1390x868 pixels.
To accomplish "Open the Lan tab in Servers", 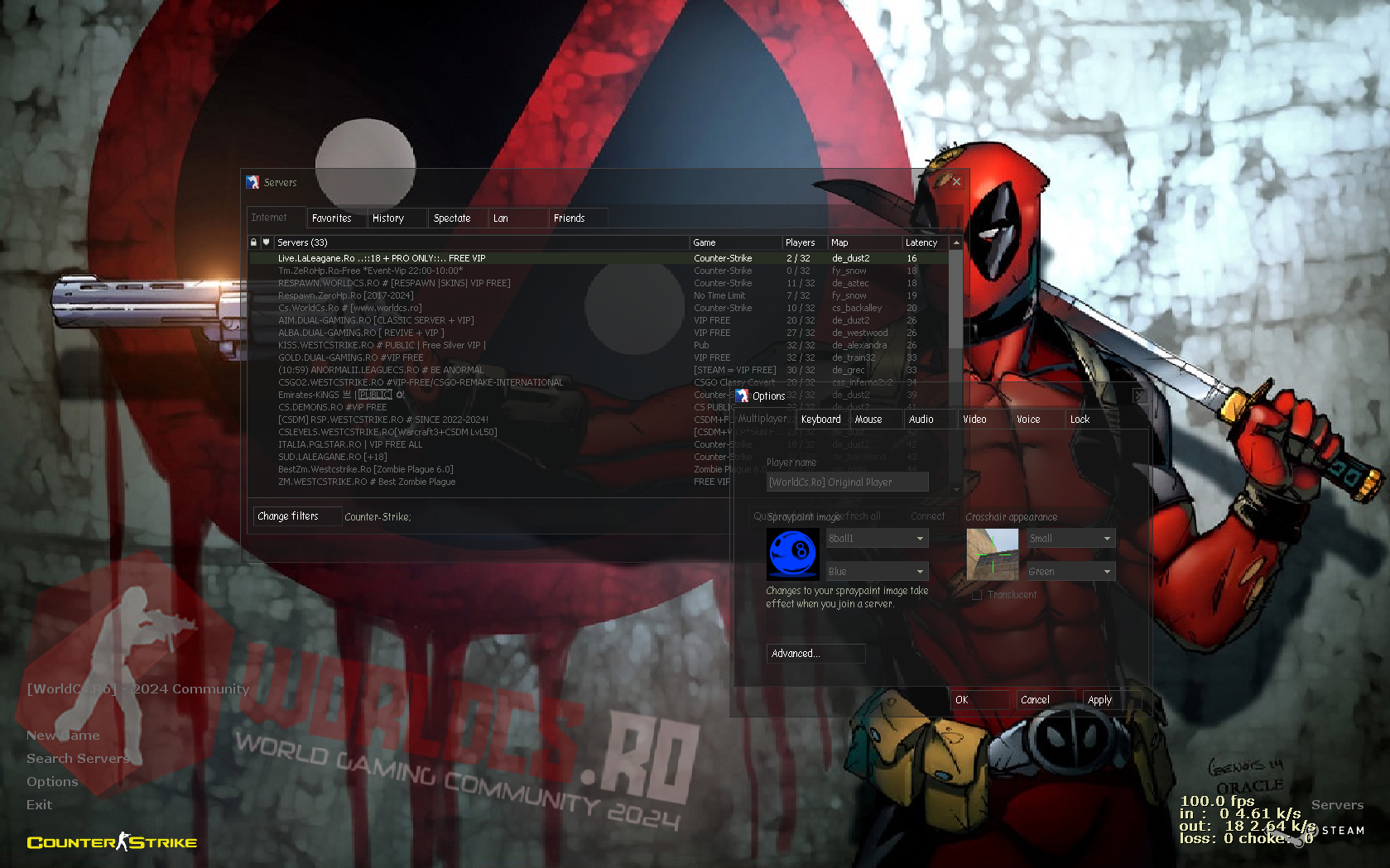I will (x=518, y=218).
